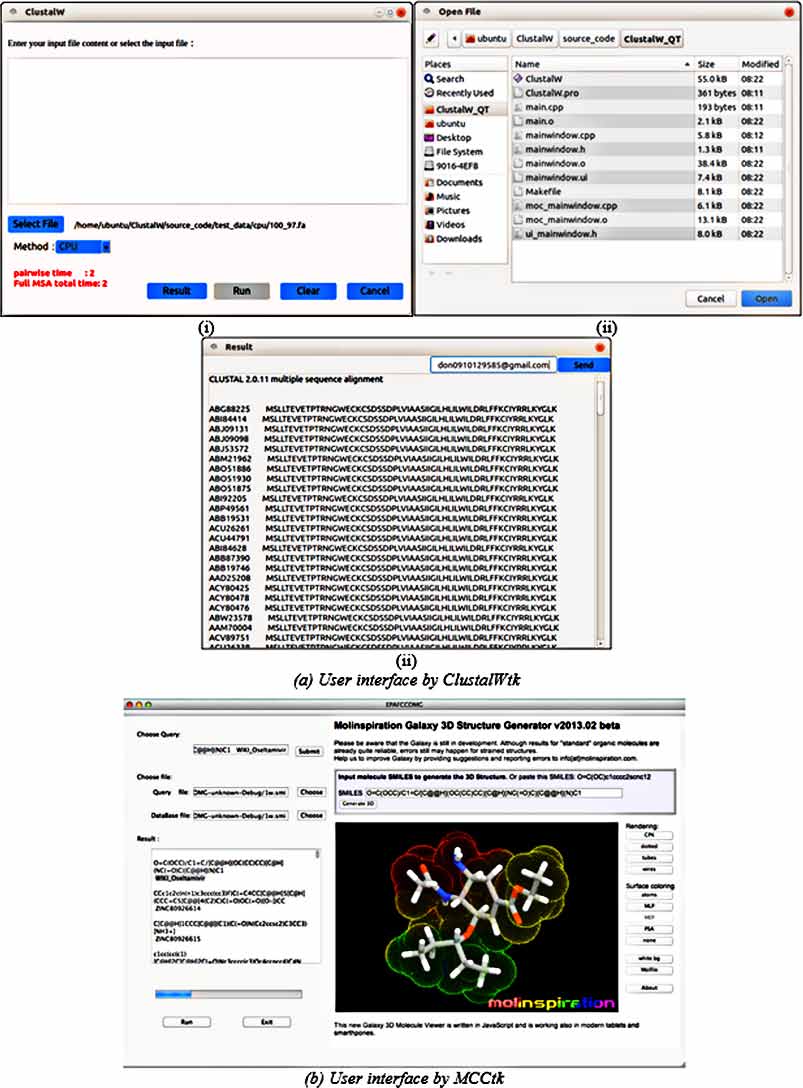Click Cancel in the Open File dialog
Viewport: 803px width, 1088px height.
tap(711, 298)
